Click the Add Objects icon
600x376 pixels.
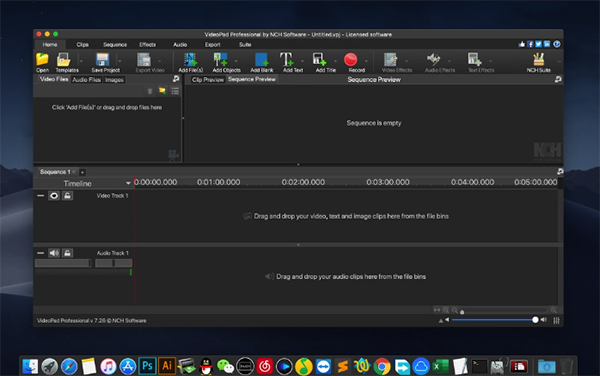tap(221, 60)
